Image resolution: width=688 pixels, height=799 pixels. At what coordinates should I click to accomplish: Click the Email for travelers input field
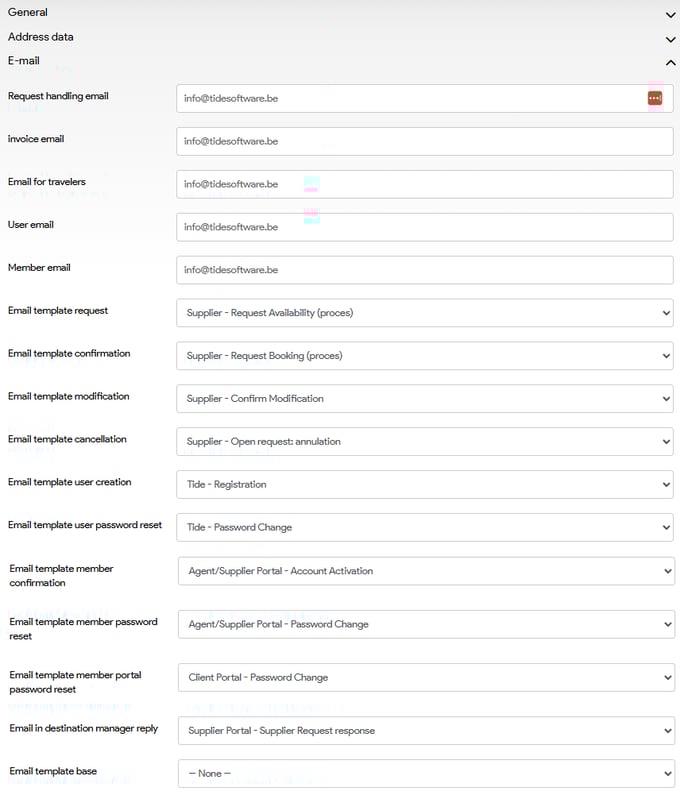pyautogui.click(x=424, y=185)
